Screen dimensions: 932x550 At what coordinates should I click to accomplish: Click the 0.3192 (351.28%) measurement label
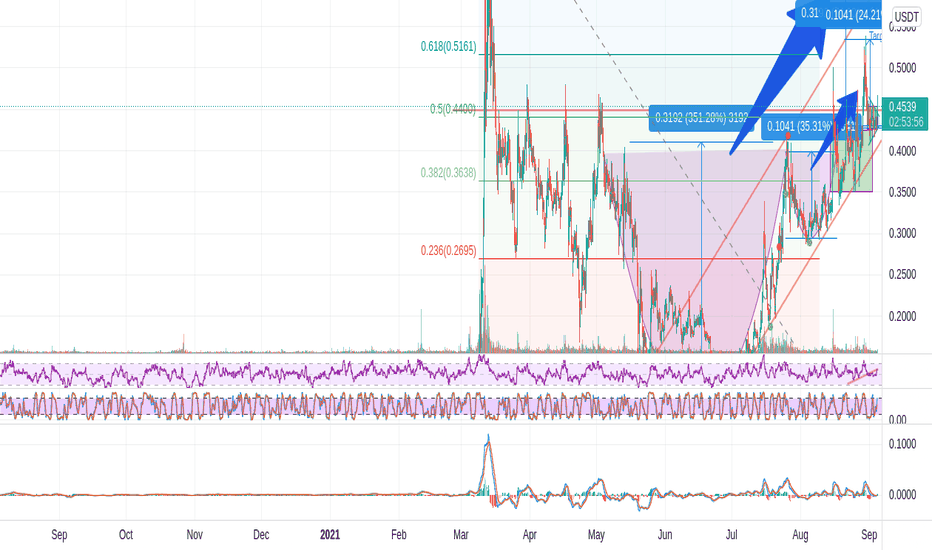click(x=701, y=118)
